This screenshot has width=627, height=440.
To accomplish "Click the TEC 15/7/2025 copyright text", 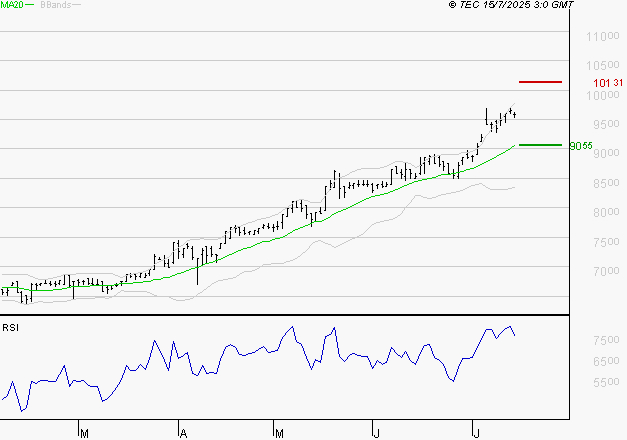I will [511, 4].
